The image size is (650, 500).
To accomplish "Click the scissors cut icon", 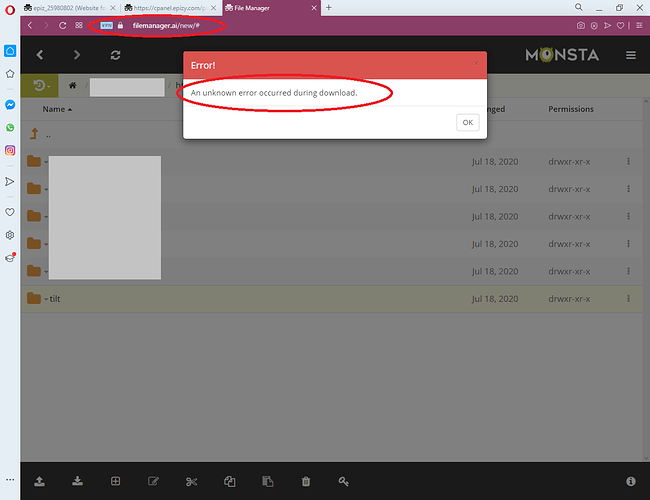I will tap(192, 481).
